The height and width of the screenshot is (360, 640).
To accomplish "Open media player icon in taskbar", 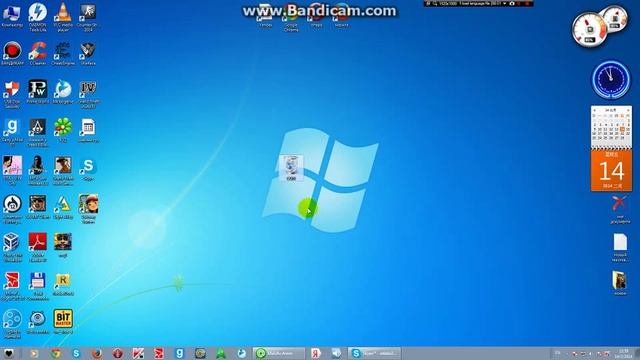I will click(35, 353).
